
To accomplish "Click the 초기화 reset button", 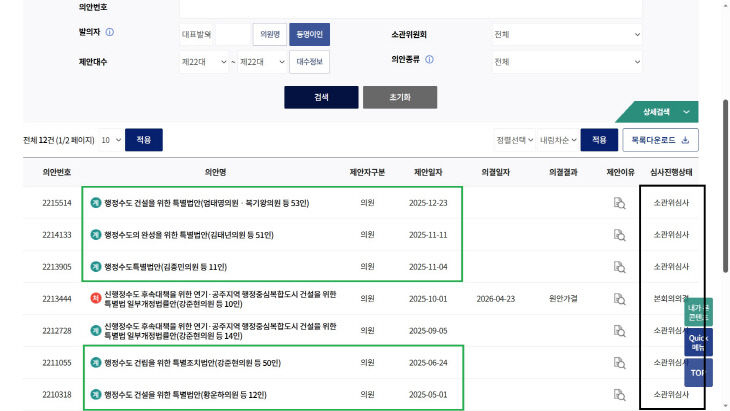I will 400,97.
